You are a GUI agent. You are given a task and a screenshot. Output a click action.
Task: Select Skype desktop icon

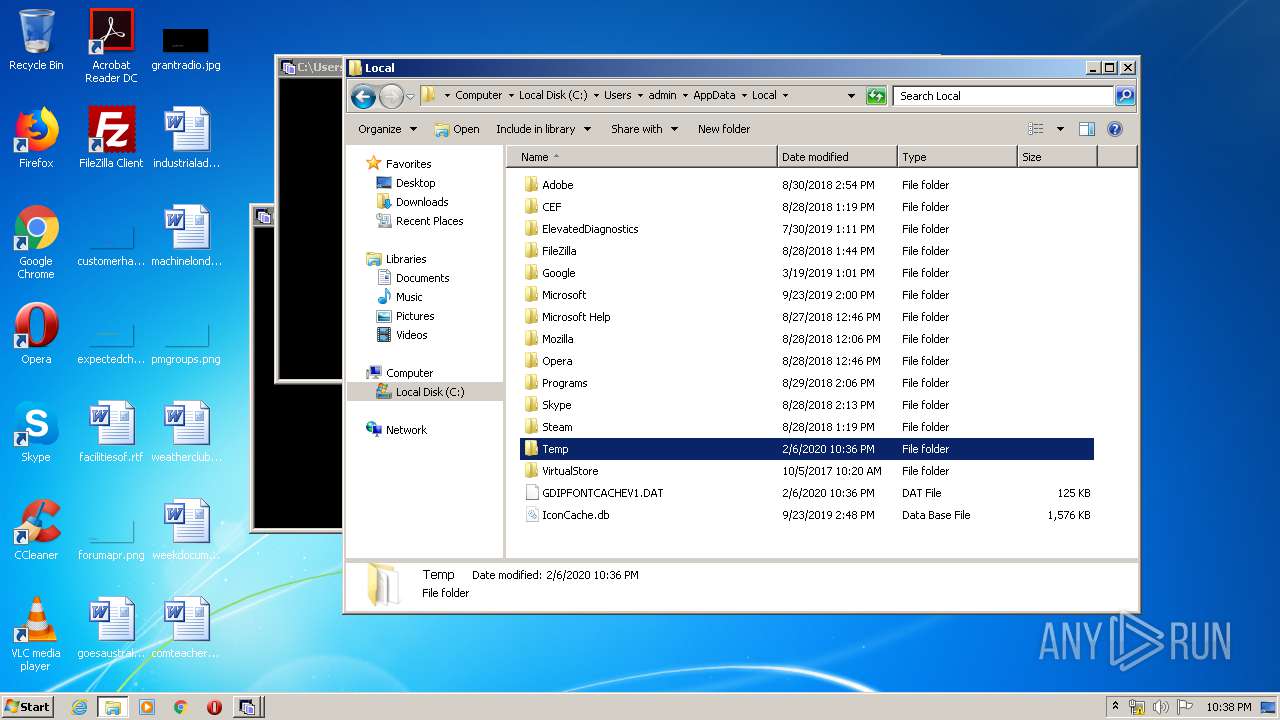(x=36, y=432)
